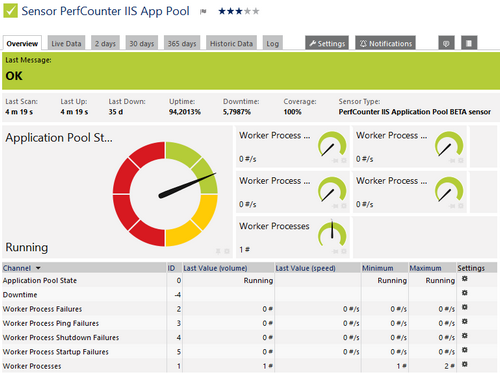
Task: Open the 30 days tab
Action: pos(142,43)
